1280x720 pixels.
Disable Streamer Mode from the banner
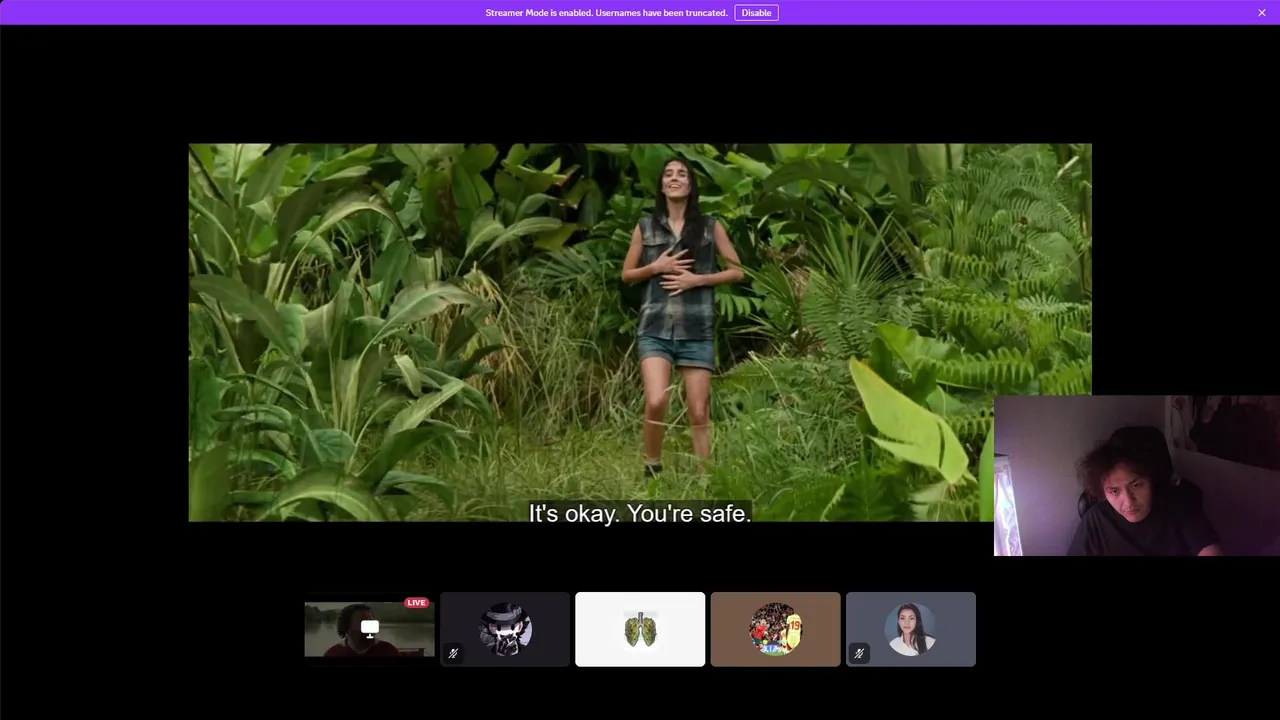[756, 13]
